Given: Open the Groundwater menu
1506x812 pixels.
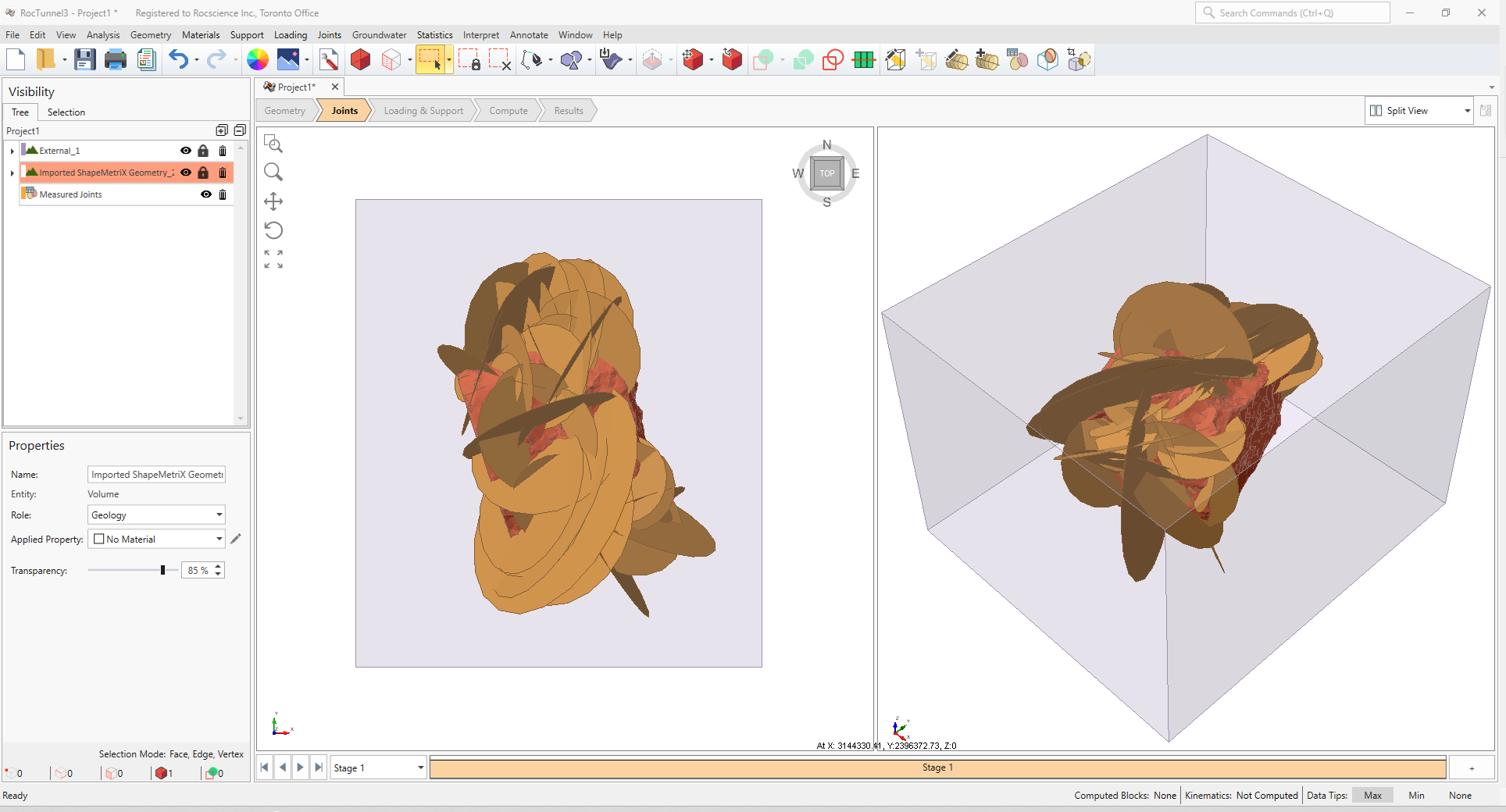Looking at the screenshot, I should coord(379,35).
